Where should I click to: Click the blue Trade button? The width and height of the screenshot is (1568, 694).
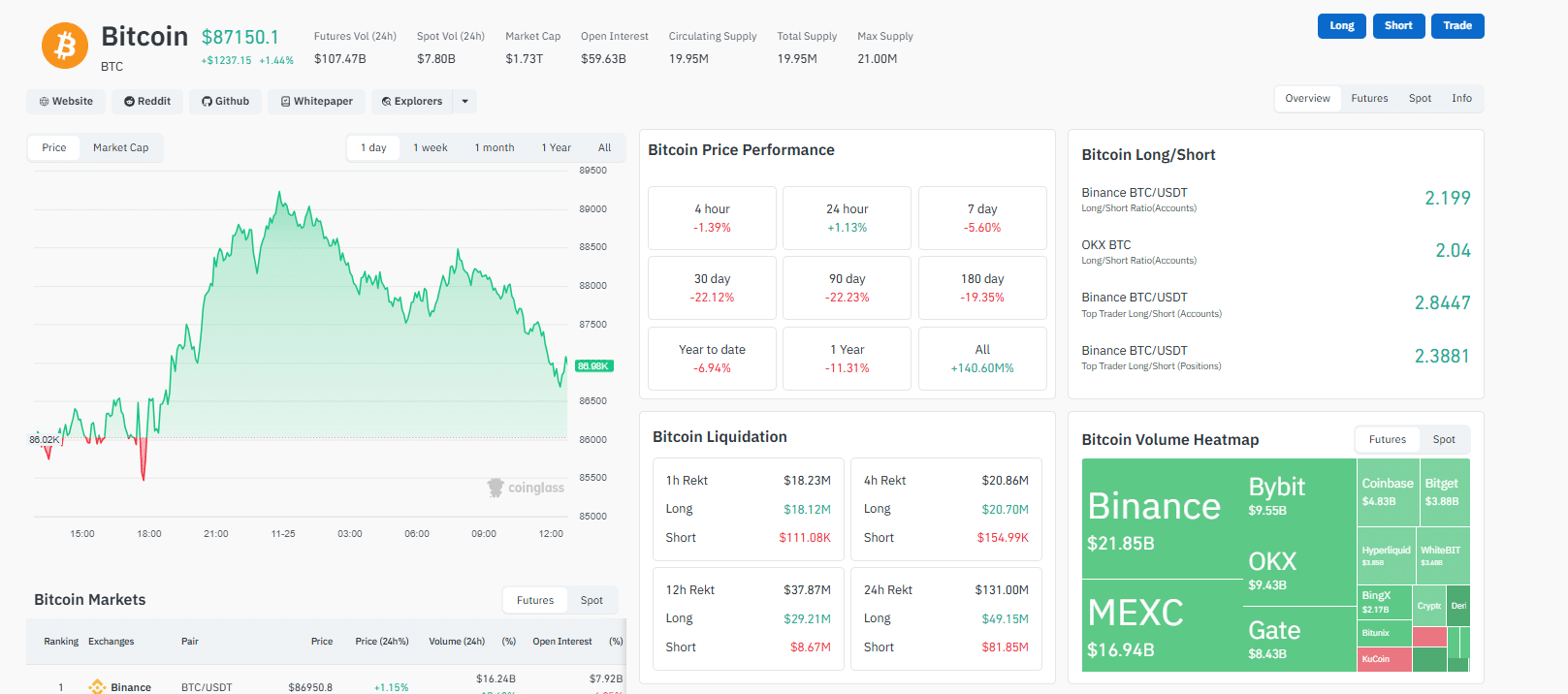(1456, 26)
